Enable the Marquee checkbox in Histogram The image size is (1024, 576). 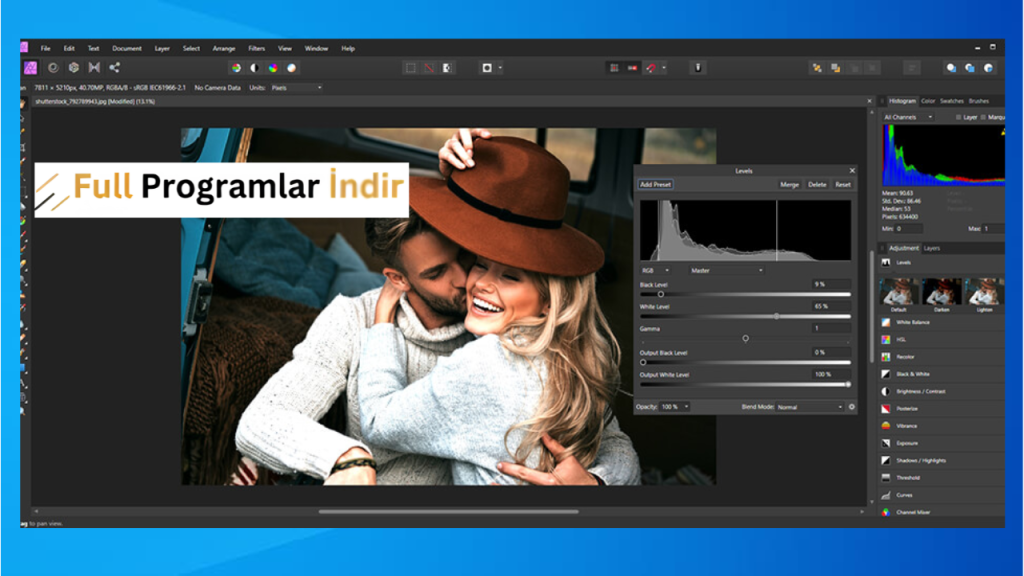point(984,118)
